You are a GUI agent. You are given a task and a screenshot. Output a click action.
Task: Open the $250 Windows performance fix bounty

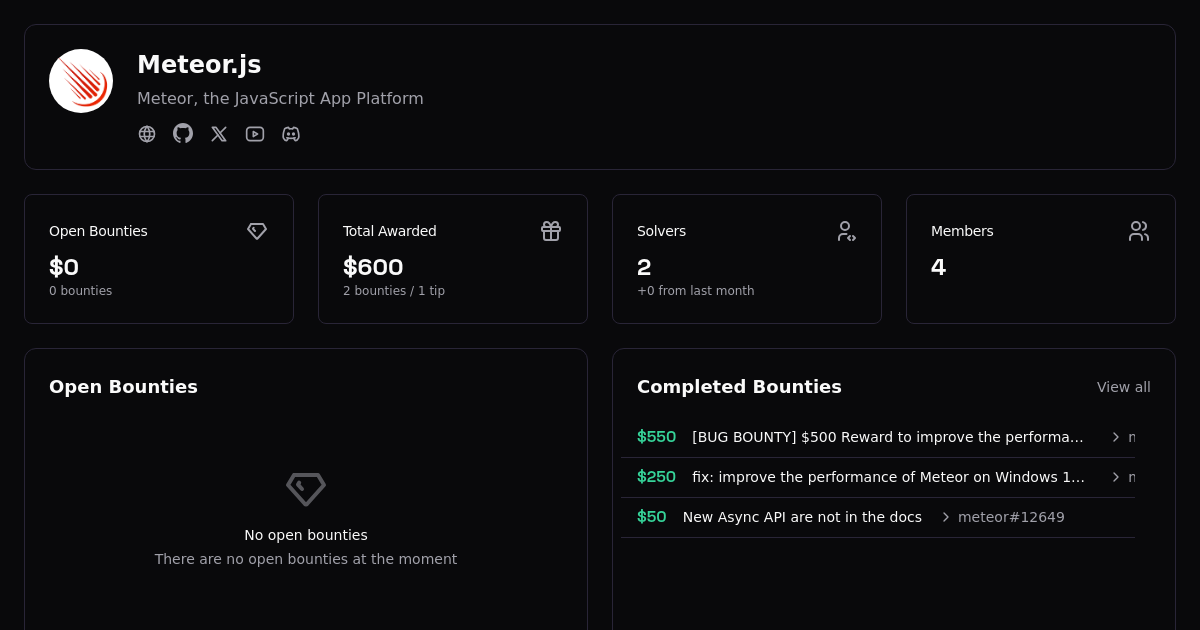click(x=887, y=477)
